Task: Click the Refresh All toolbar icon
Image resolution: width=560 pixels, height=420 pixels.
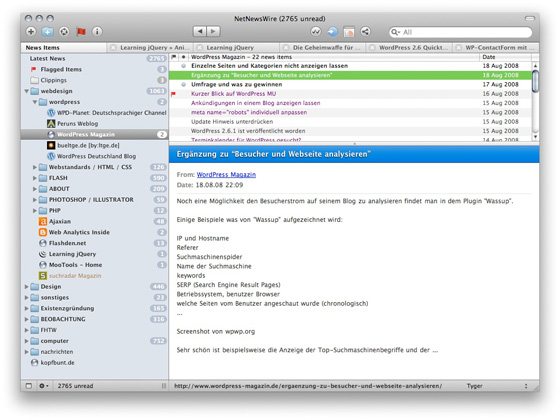Action: tap(64, 31)
